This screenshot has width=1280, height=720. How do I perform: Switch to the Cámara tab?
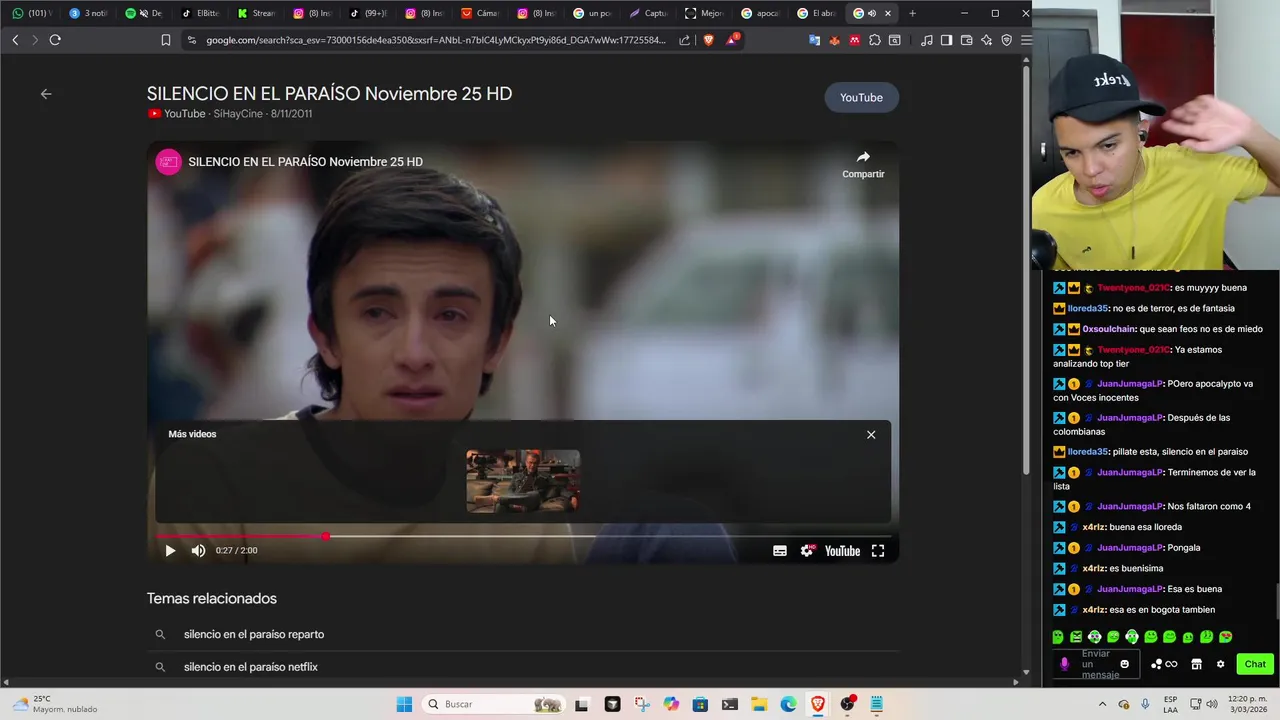480,13
